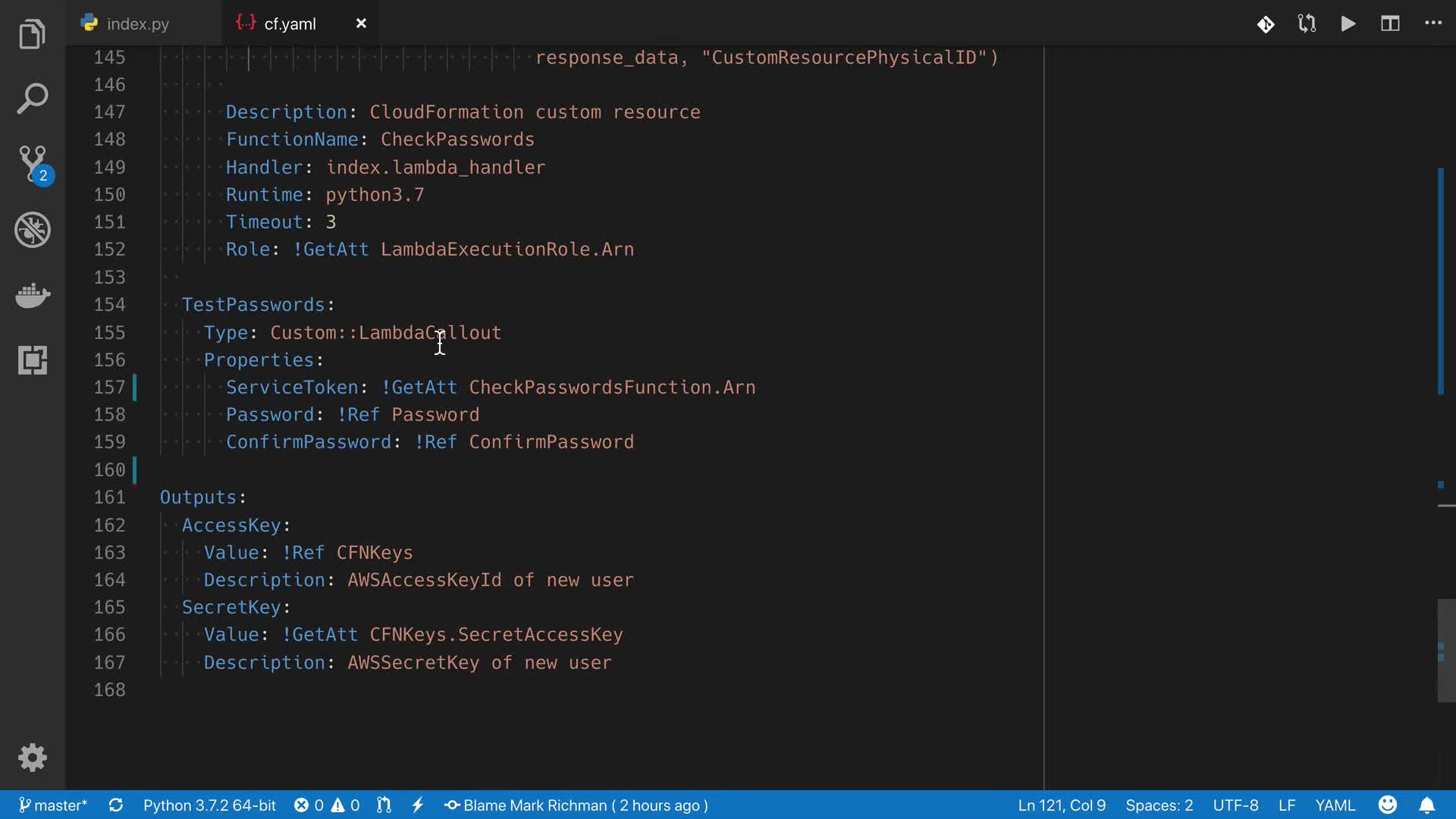Open the Explorer files icon
This screenshot has height=819, width=1456.
tap(32, 34)
